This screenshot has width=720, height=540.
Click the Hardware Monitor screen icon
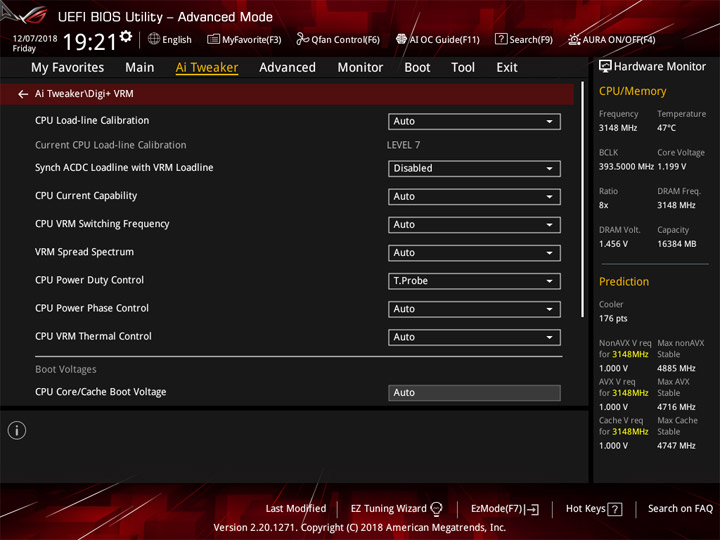(x=605, y=67)
